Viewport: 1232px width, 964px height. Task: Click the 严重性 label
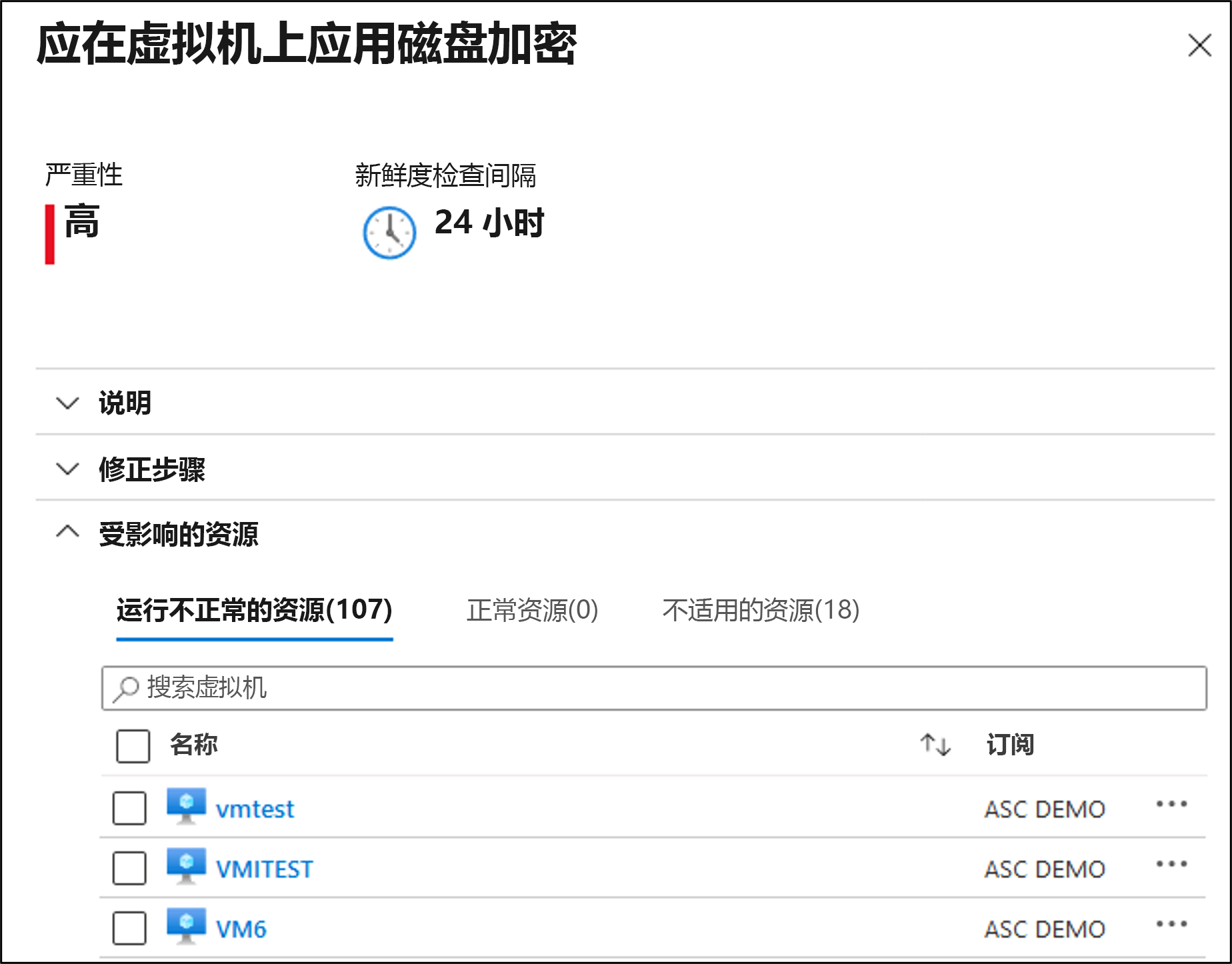pos(84,175)
